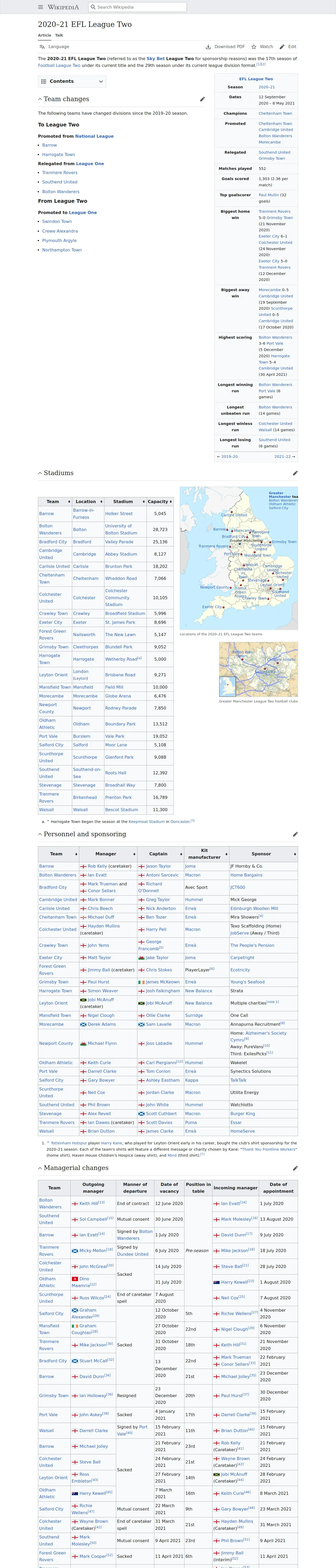
Task: Expand the Contents dropdown
Action: pos(72,82)
